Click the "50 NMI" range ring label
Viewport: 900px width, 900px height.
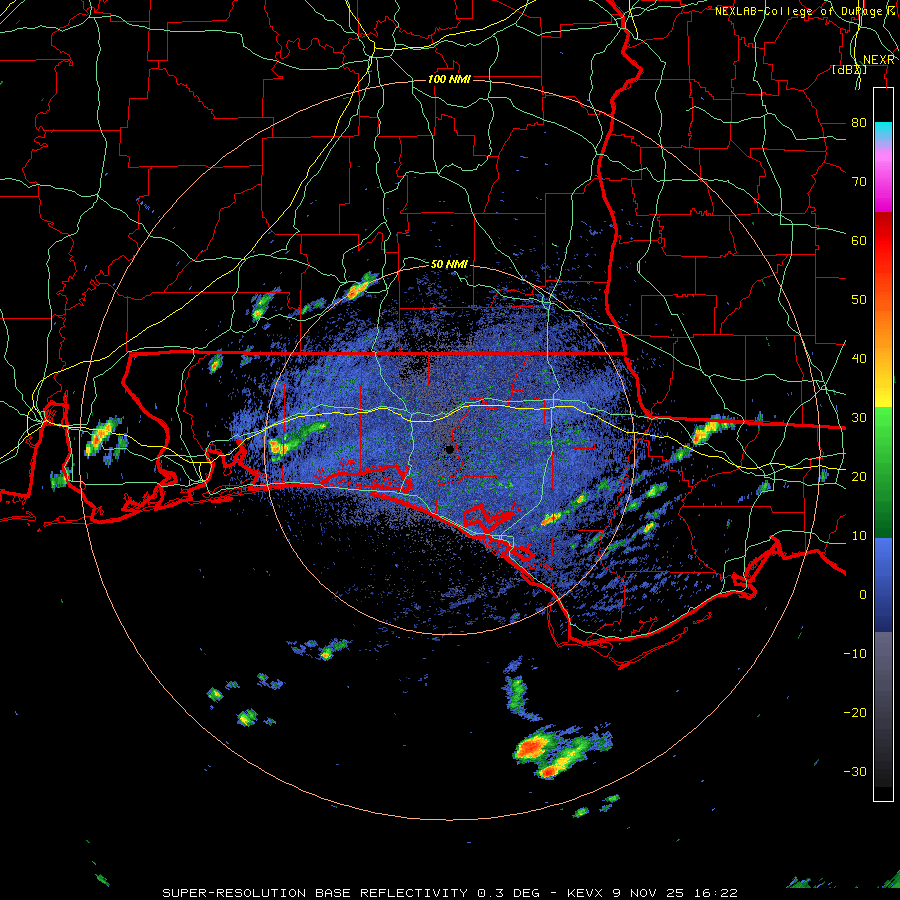coord(449,265)
